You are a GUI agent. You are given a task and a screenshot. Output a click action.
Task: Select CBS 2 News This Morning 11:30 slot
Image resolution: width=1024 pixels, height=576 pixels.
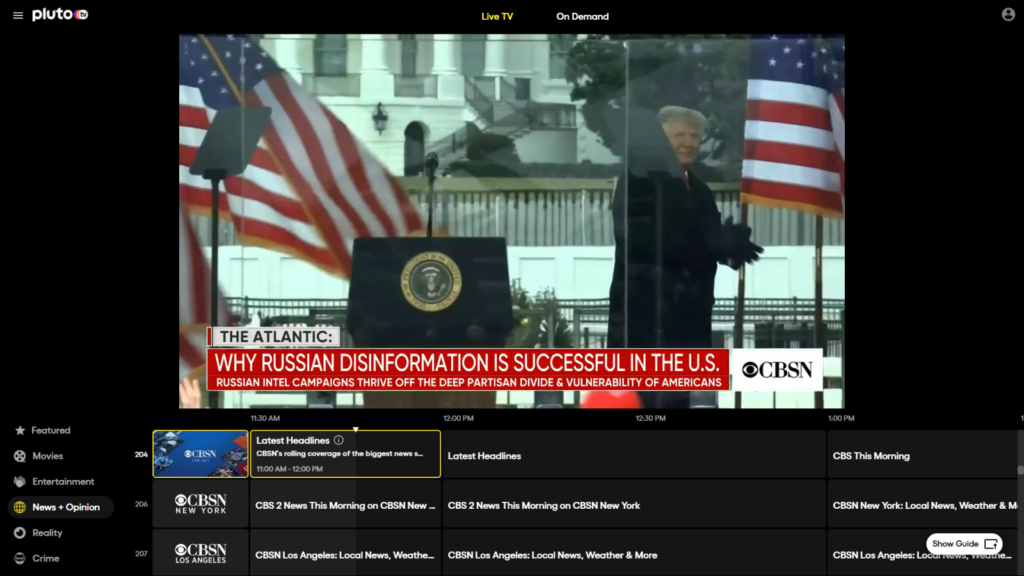coord(345,504)
